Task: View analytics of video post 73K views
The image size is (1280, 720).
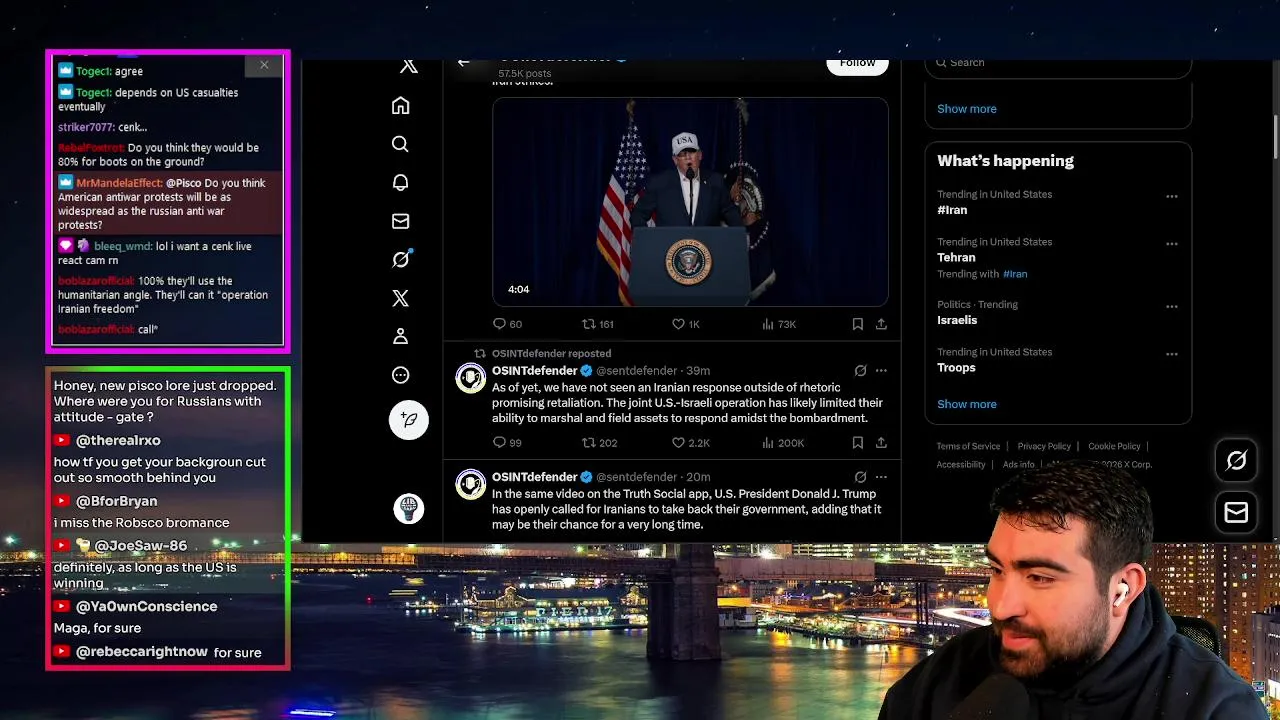Action: tap(778, 324)
